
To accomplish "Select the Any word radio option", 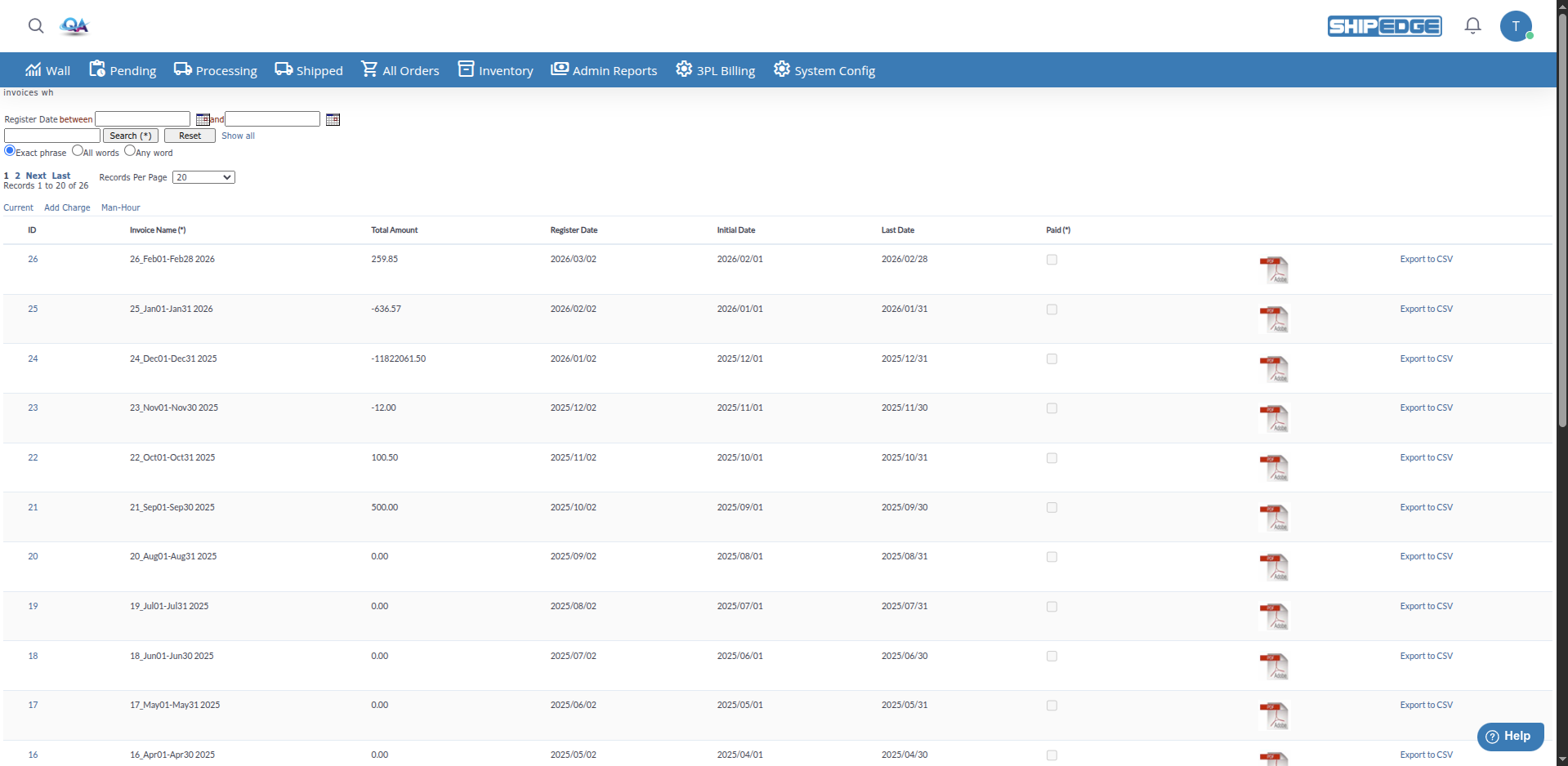I will pos(130,151).
